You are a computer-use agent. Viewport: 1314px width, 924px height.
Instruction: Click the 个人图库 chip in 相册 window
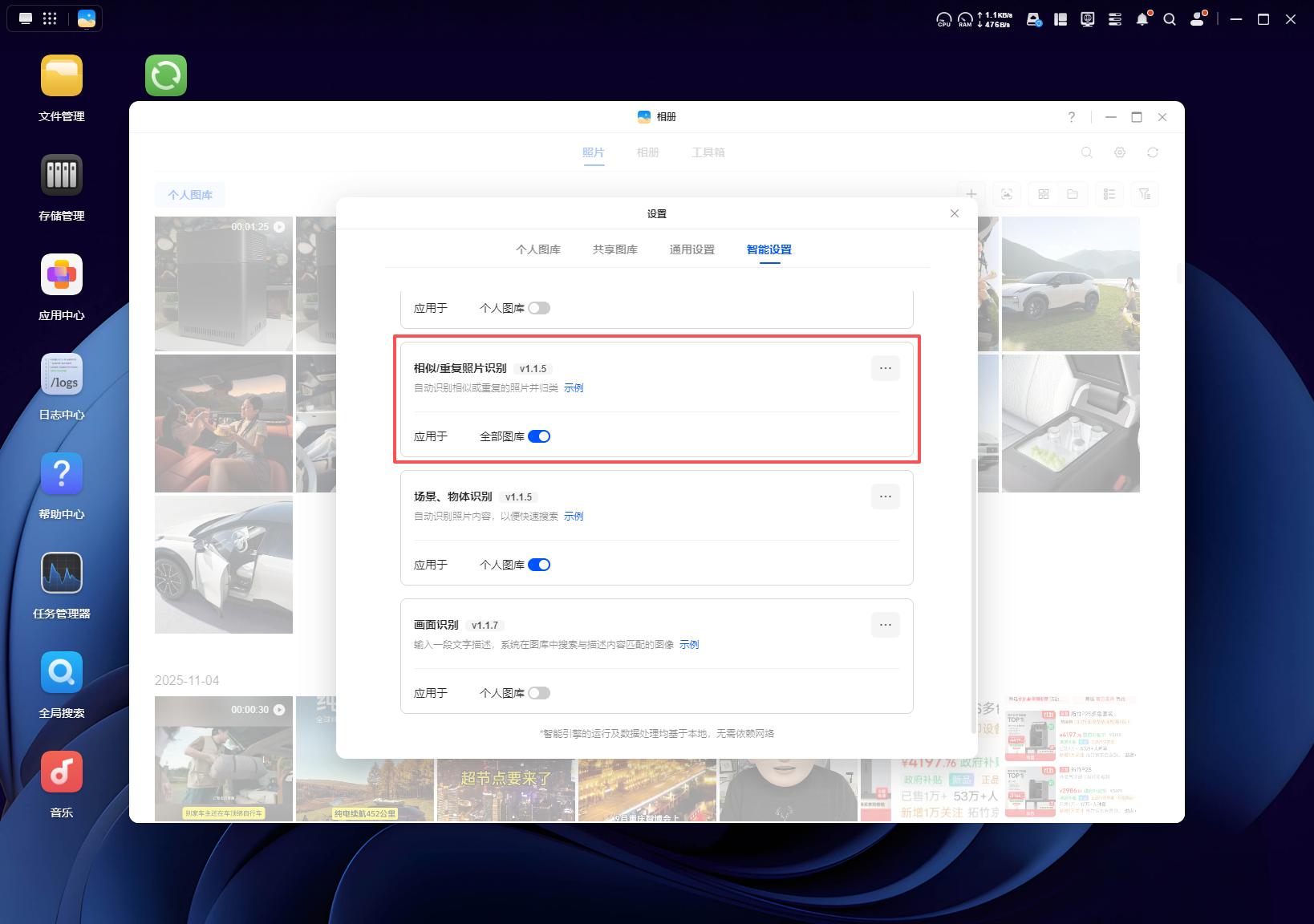coord(190,195)
